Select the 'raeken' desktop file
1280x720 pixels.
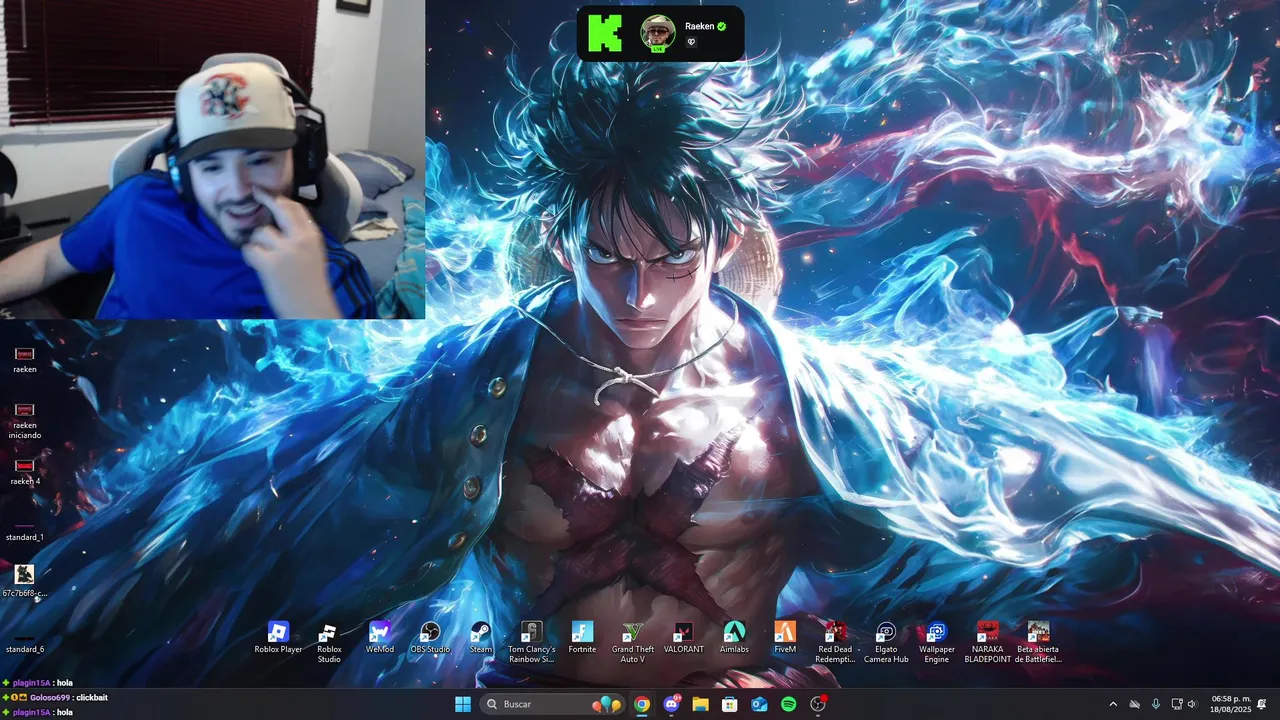coord(25,360)
